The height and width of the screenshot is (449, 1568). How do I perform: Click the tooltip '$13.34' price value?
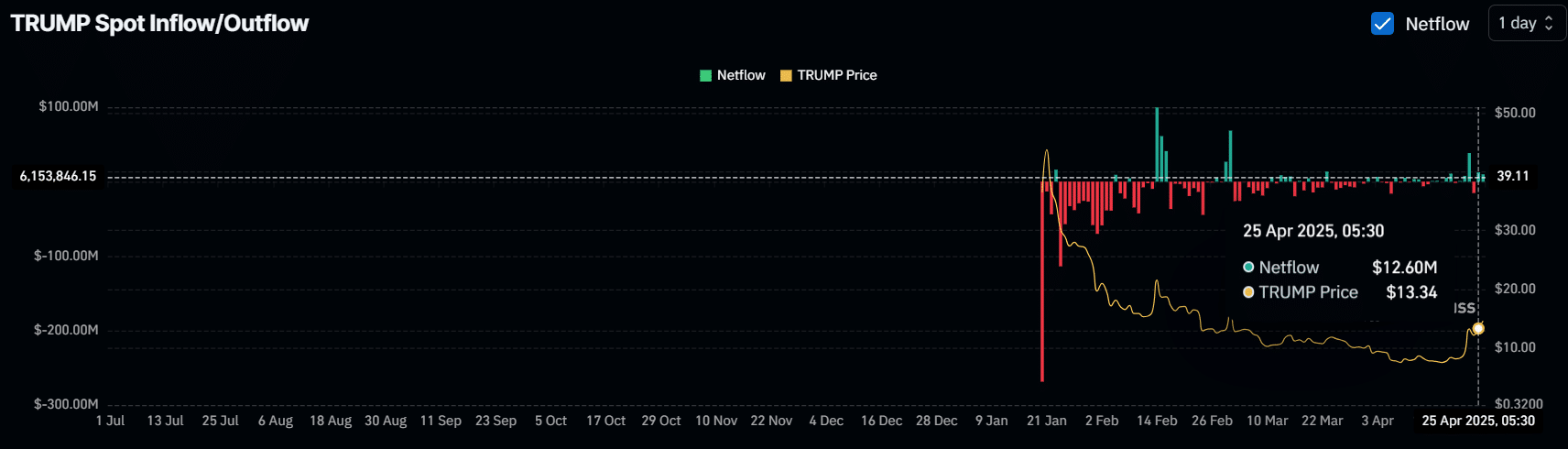tap(1411, 292)
